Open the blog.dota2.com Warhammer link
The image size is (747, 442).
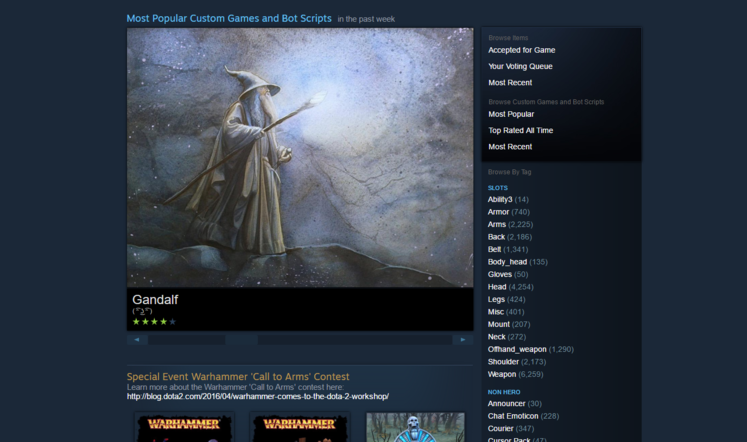click(258, 396)
